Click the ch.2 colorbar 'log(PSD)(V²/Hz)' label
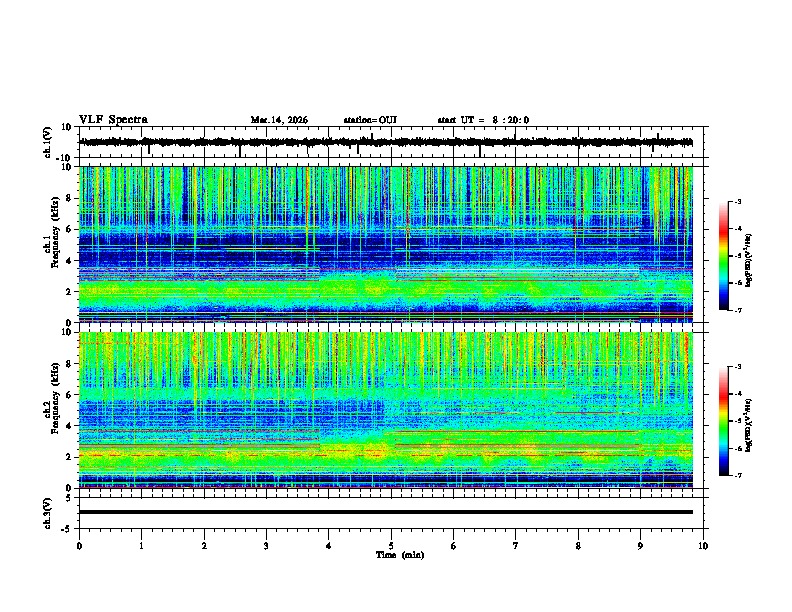This screenshot has height=612, width=792. coord(748,426)
